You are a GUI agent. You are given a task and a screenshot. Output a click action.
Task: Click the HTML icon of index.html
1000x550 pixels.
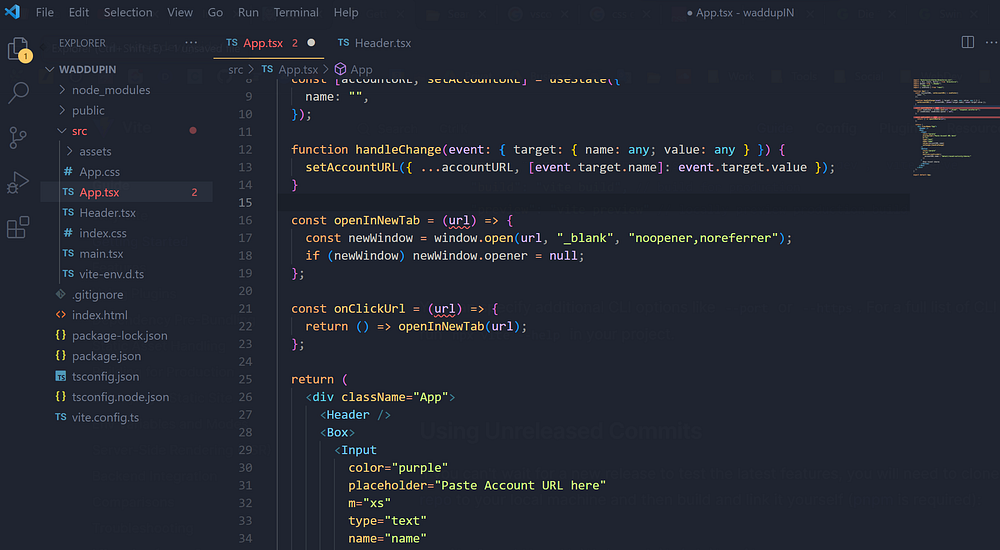61,315
